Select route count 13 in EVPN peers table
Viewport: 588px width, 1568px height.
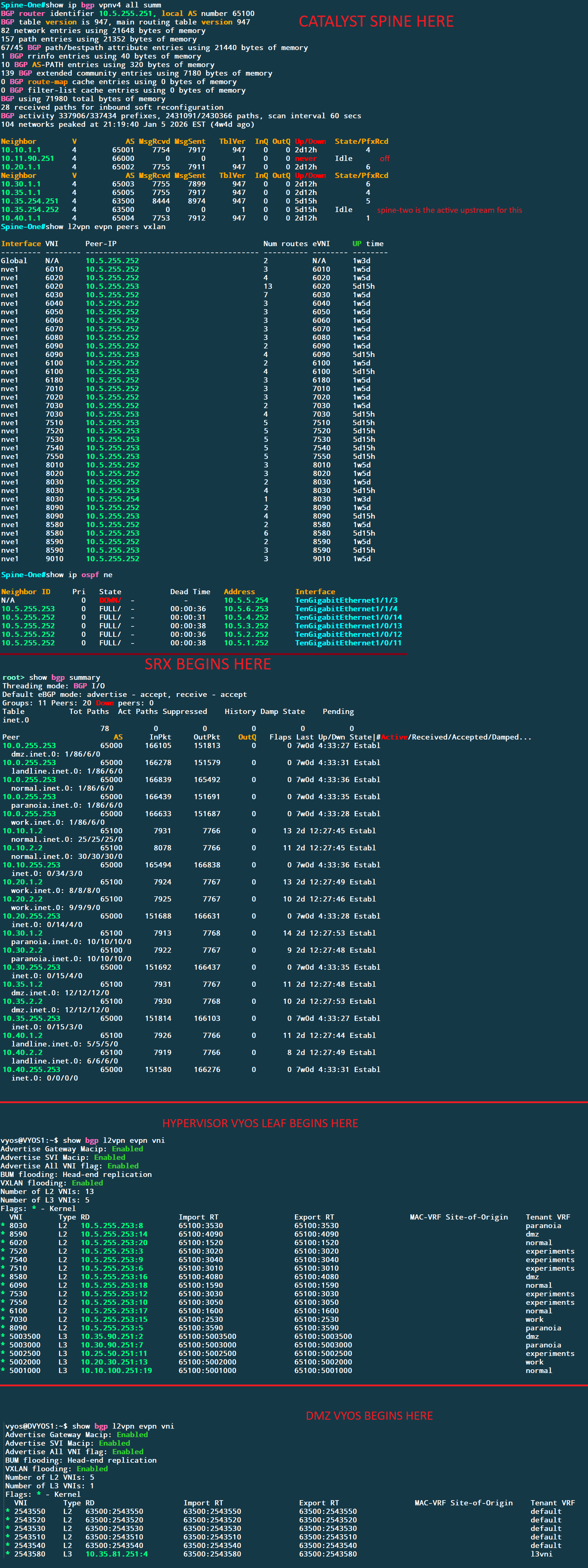[268, 286]
